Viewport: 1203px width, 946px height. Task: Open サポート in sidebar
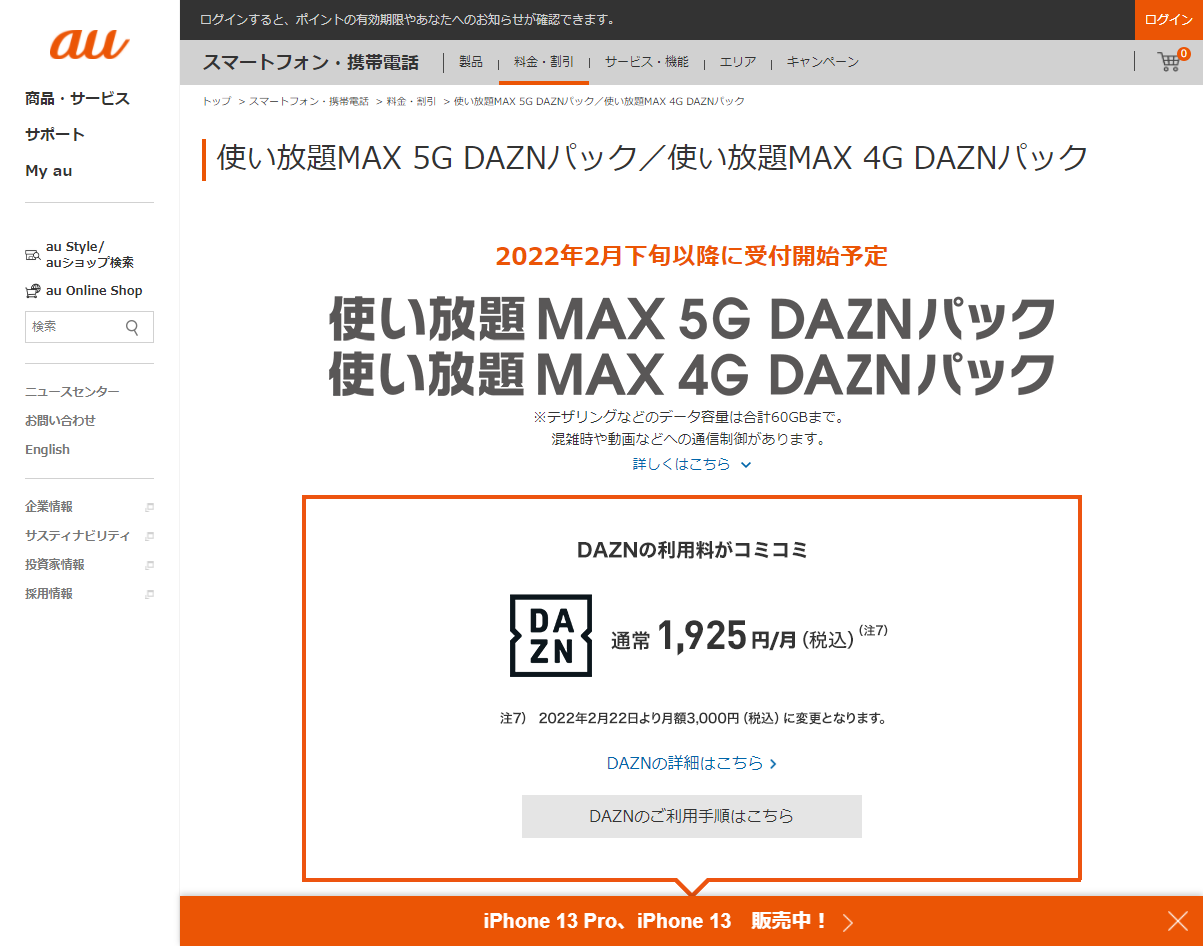[55, 135]
